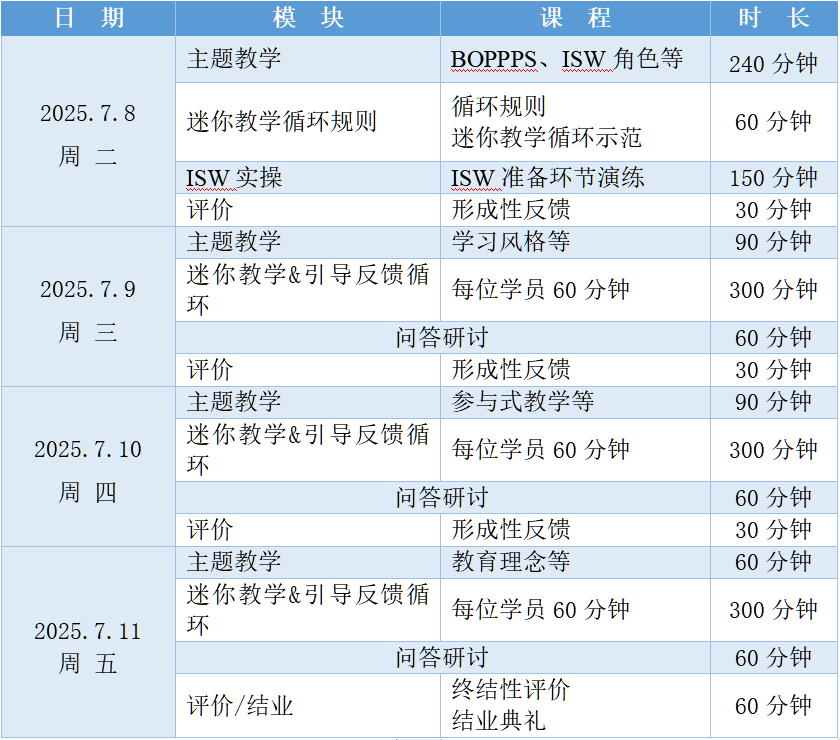Select 迷你教学&引导反馈循环 in the 2025.7.10 section
Screen dimensions: 840x740
point(308,450)
